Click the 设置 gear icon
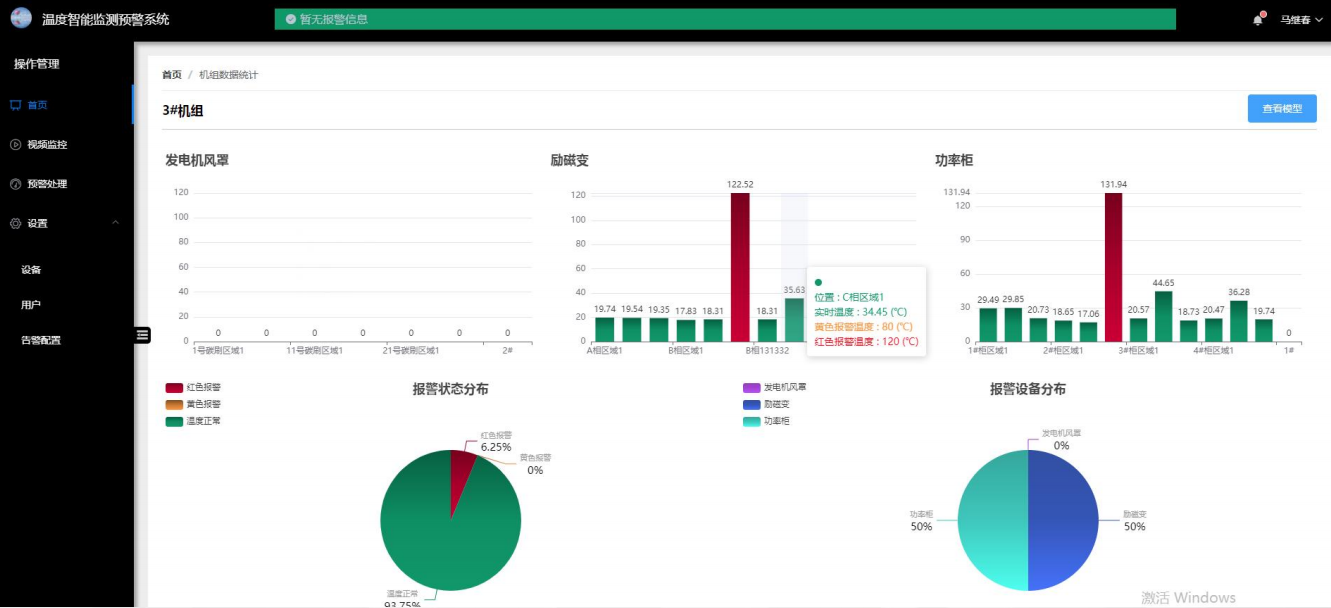 [x=15, y=224]
